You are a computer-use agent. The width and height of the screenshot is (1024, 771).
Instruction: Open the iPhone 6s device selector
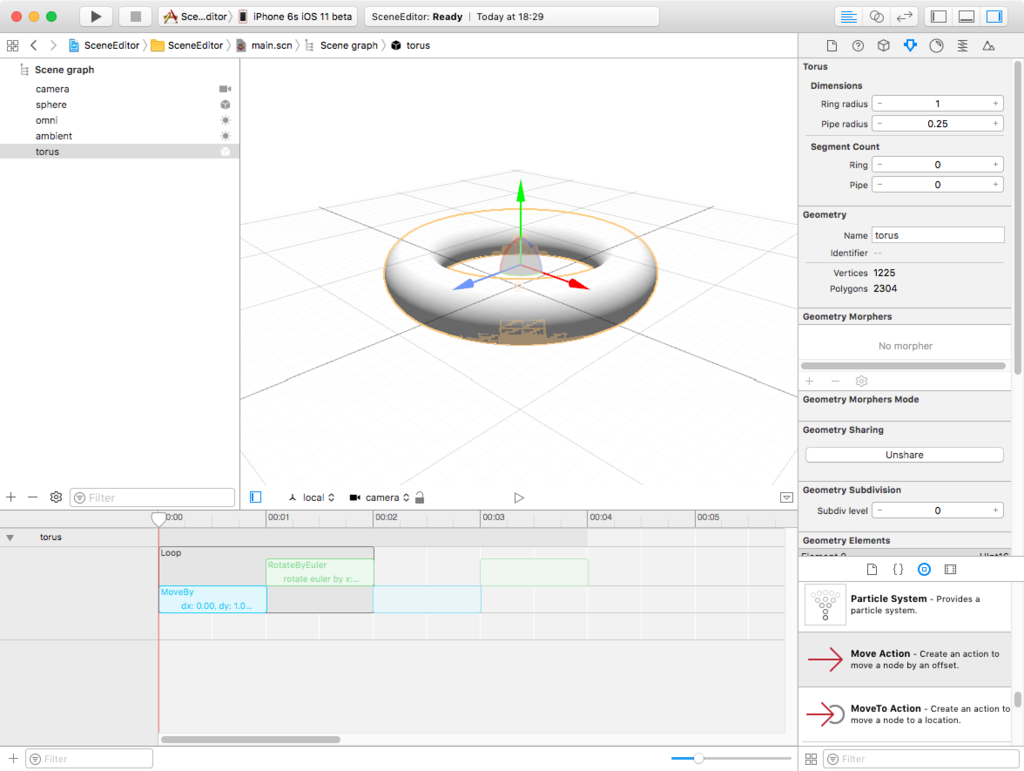(296, 16)
